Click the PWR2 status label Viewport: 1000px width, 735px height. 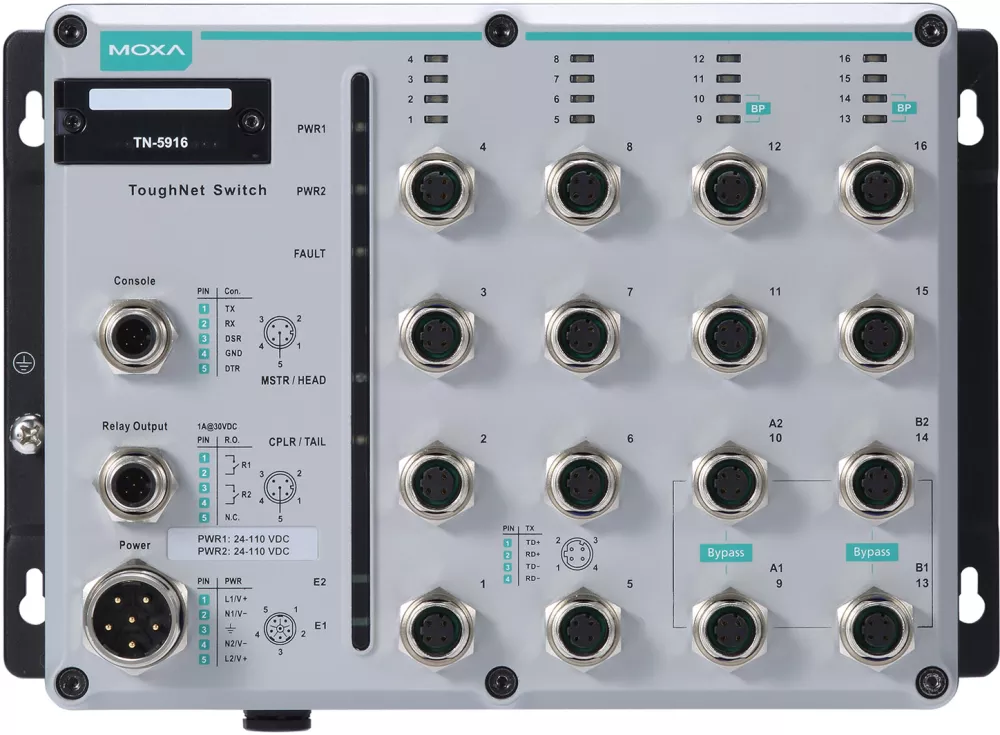point(311,191)
